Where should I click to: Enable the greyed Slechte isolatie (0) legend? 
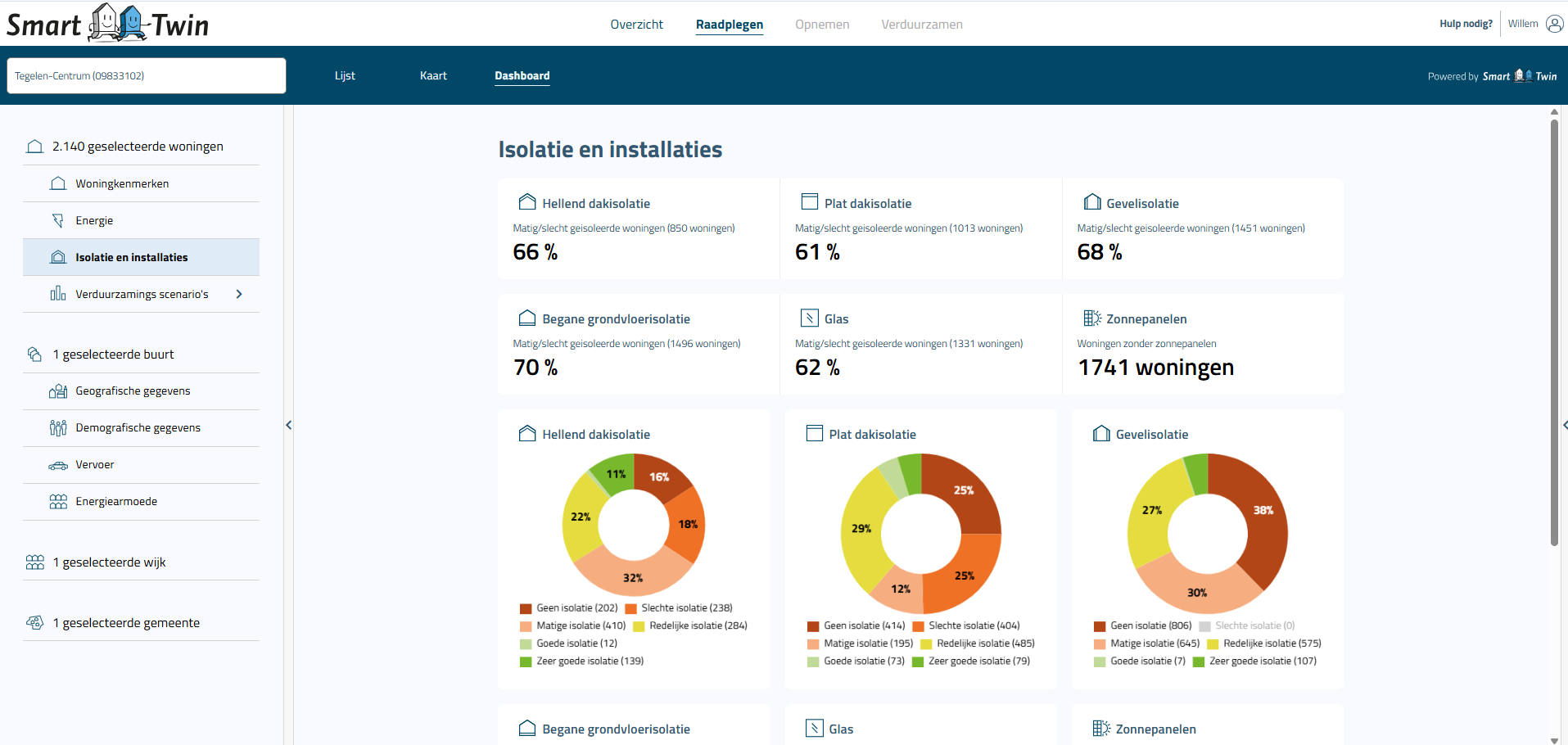(1247, 625)
